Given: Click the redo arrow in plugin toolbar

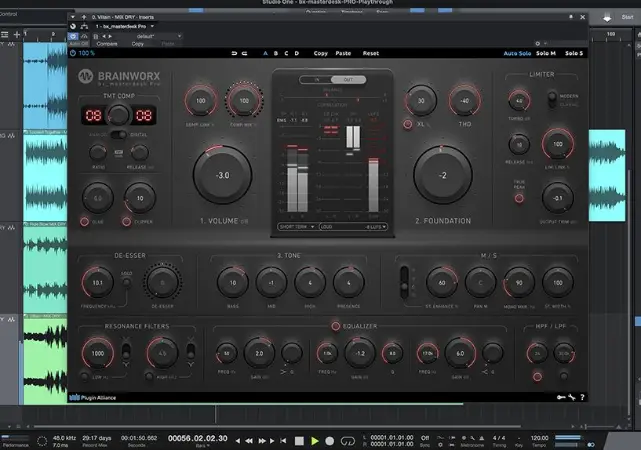Looking at the screenshot, I should click(245, 52).
